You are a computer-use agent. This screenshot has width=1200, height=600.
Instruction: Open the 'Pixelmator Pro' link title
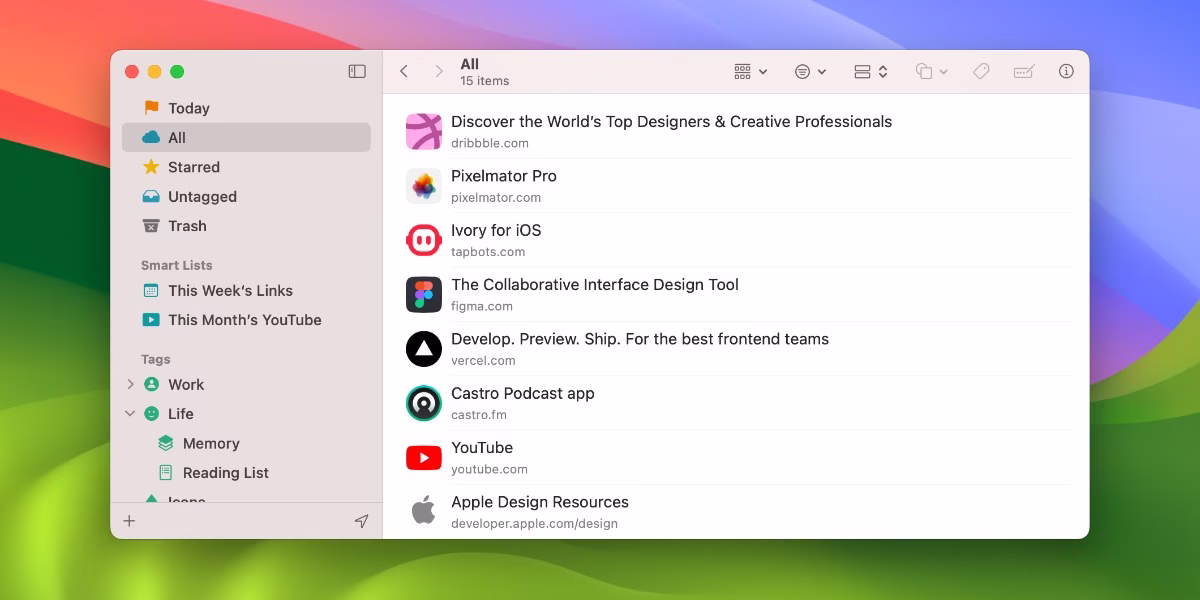tap(504, 176)
